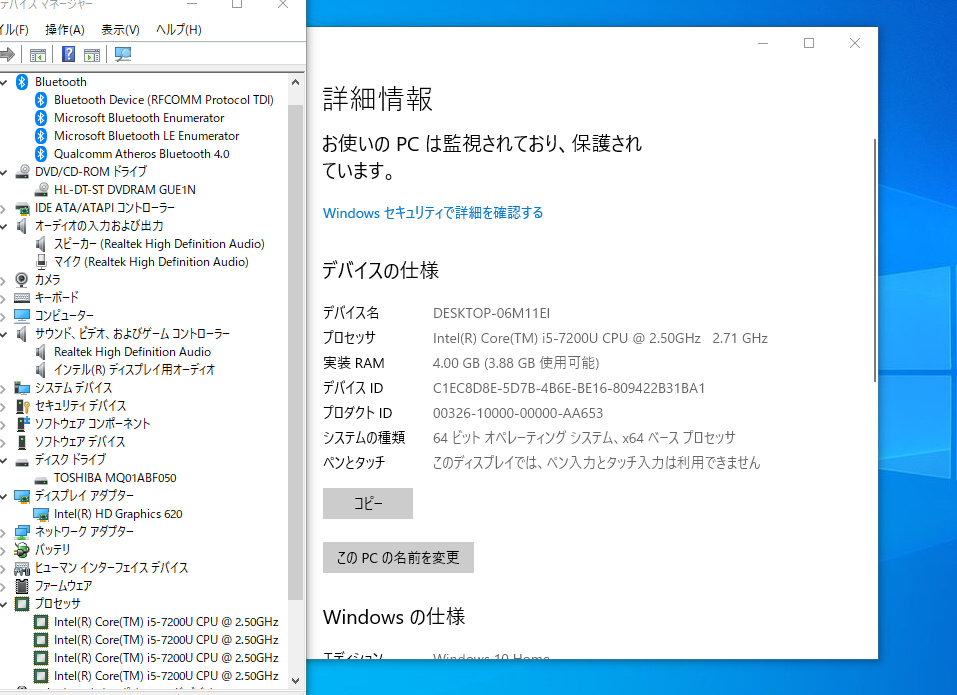Screen dimensions: 957x695
Task: Select Realtek High Definition Audio under sound controllers
Action: coord(132,352)
